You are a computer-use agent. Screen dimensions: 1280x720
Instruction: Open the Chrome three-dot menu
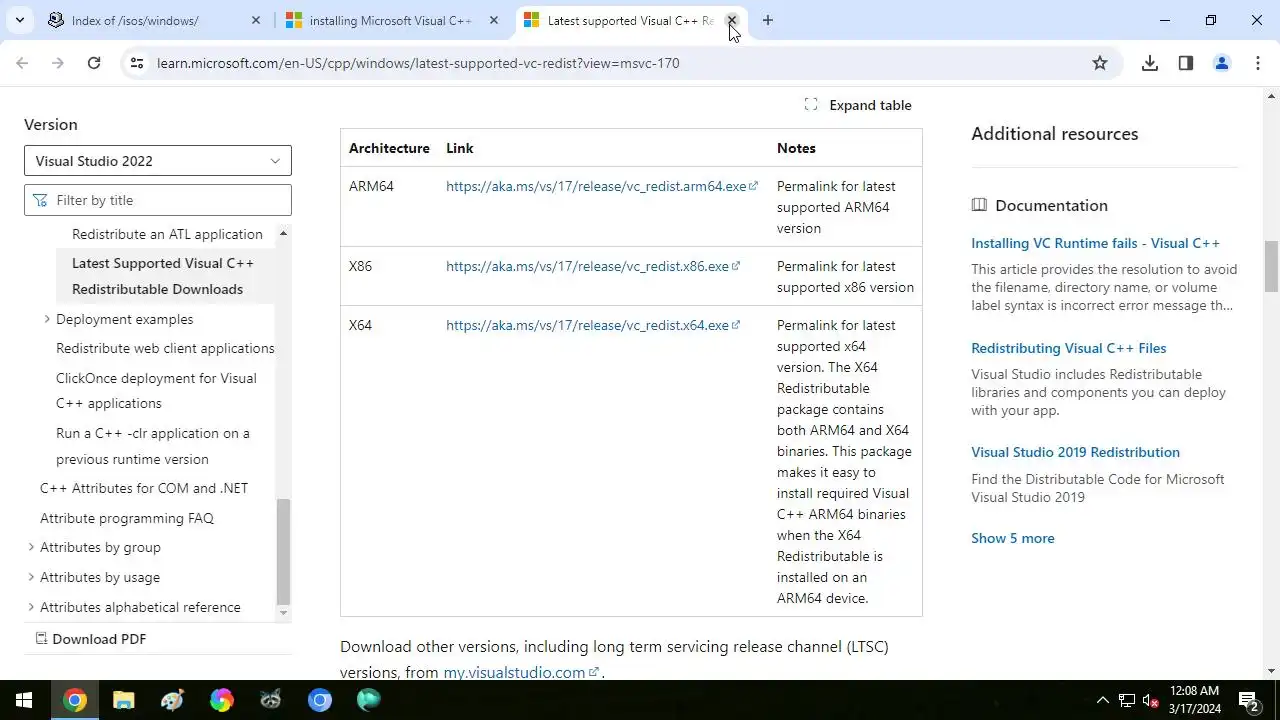[1258, 63]
